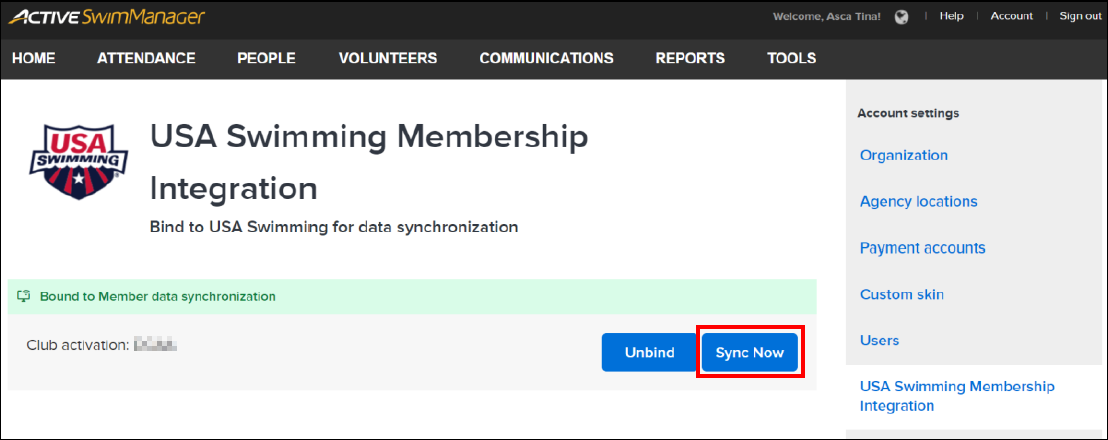Viewport: 1108px width, 440px height.
Task: Open Organization account settings
Action: [x=904, y=155]
